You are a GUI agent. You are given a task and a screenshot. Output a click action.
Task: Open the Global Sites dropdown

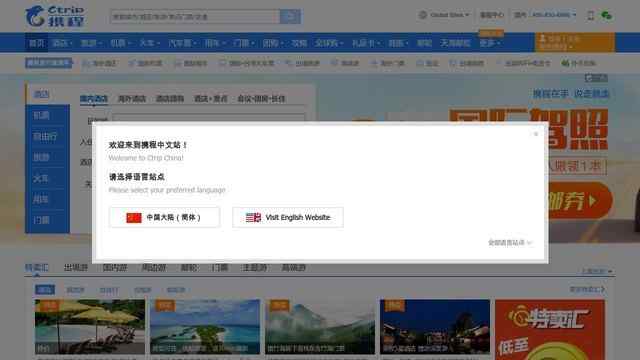[449, 15]
